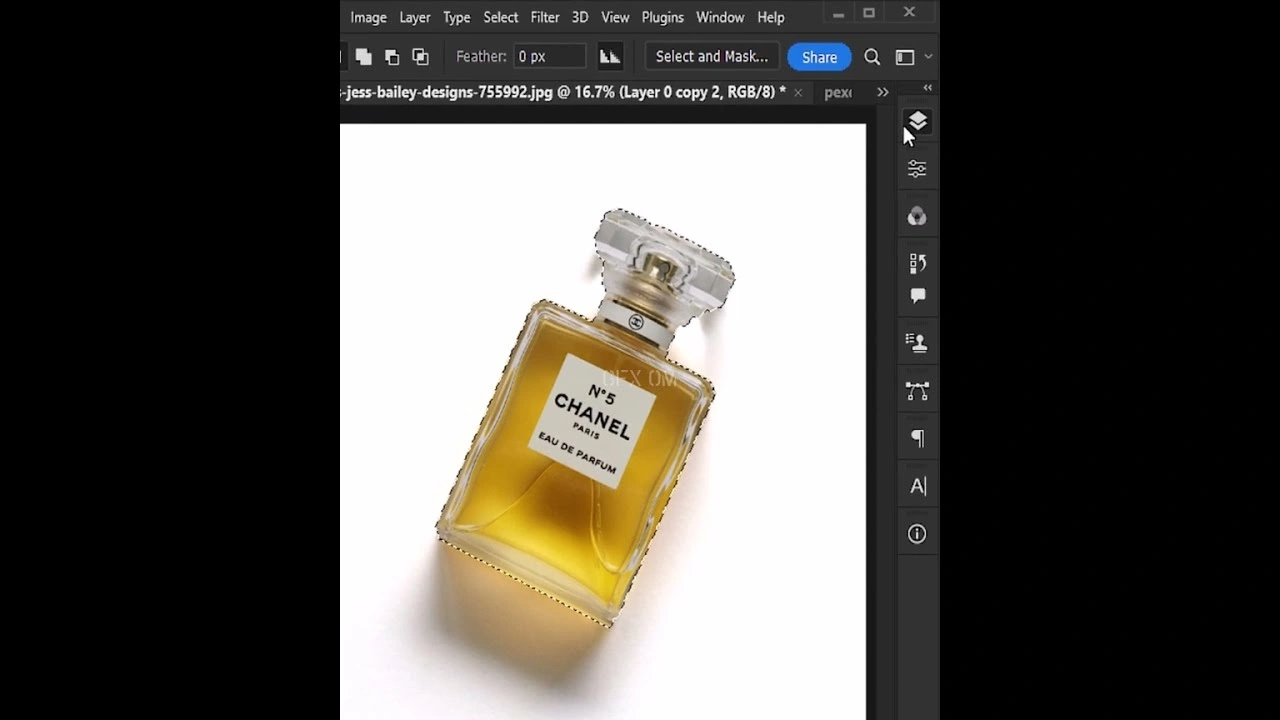Expand the hidden document tabs chevron

(x=883, y=92)
